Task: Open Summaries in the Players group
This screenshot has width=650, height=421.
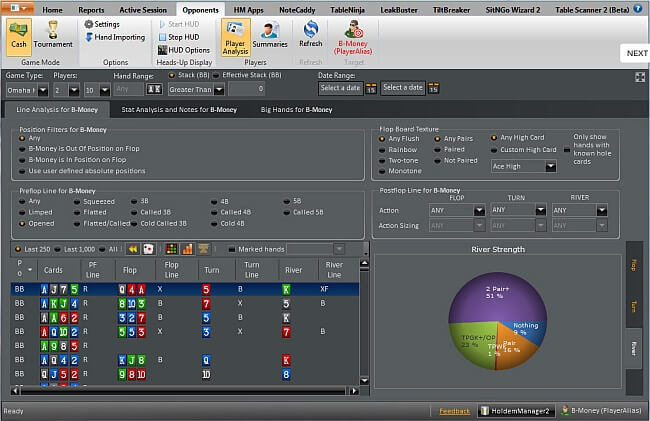Action: tap(270, 34)
